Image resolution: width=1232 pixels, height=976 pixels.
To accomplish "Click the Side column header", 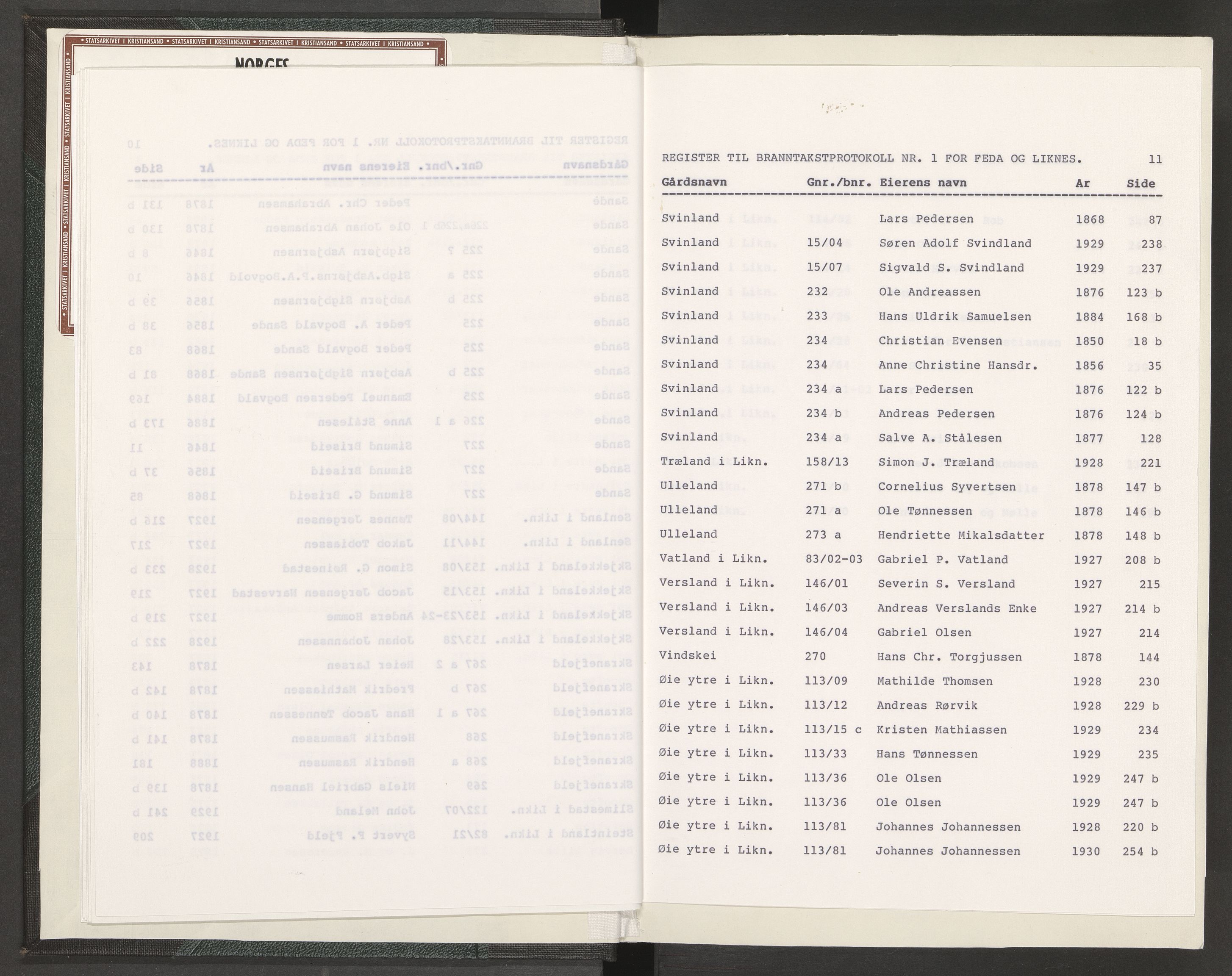I will tap(1140, 184).
